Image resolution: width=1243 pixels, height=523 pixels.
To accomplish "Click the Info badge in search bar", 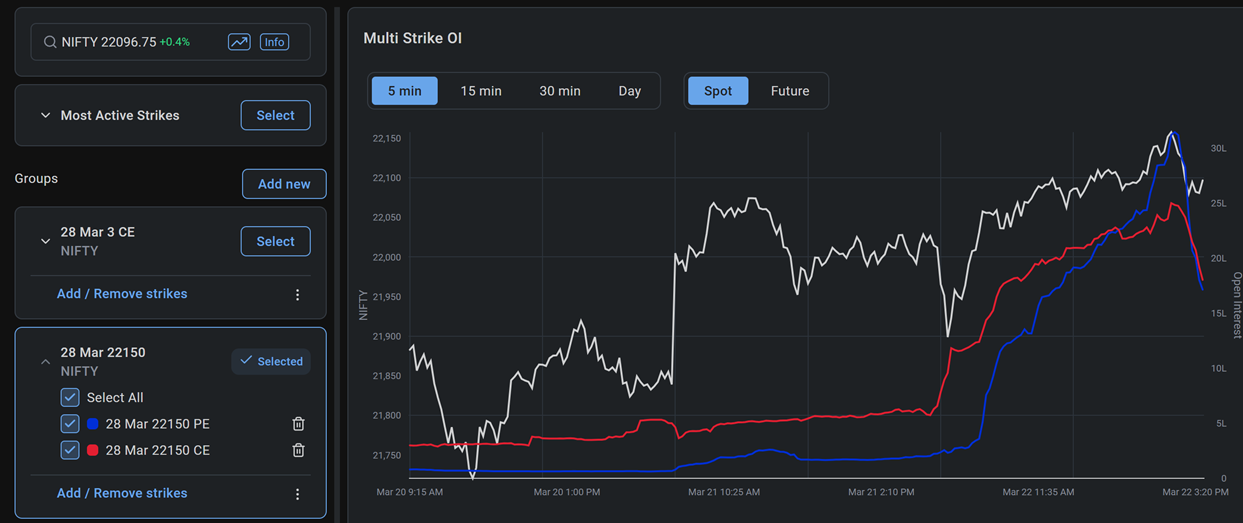I will click(x=274, y=42).
